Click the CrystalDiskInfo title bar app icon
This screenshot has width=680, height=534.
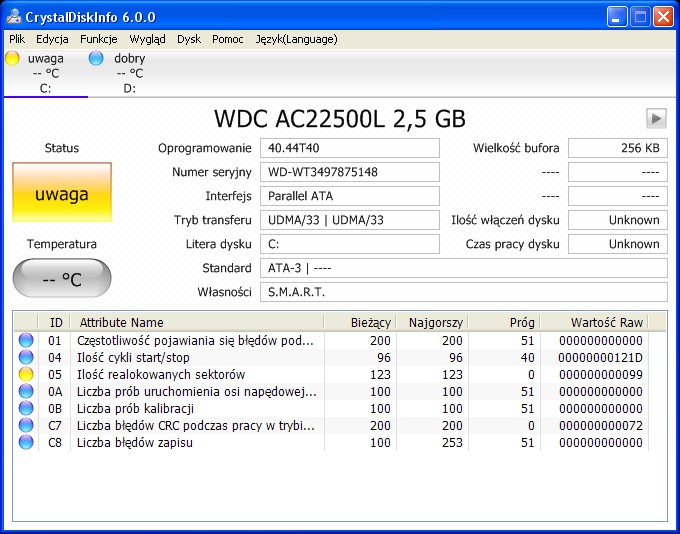click(x=14, y=17)
